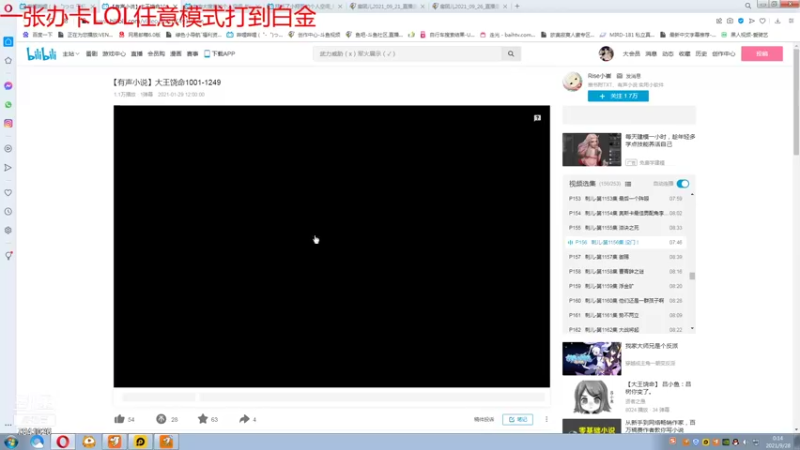Click the Windows Start button
This screenshot has height=450, width=800.
(x=11, y=442)
